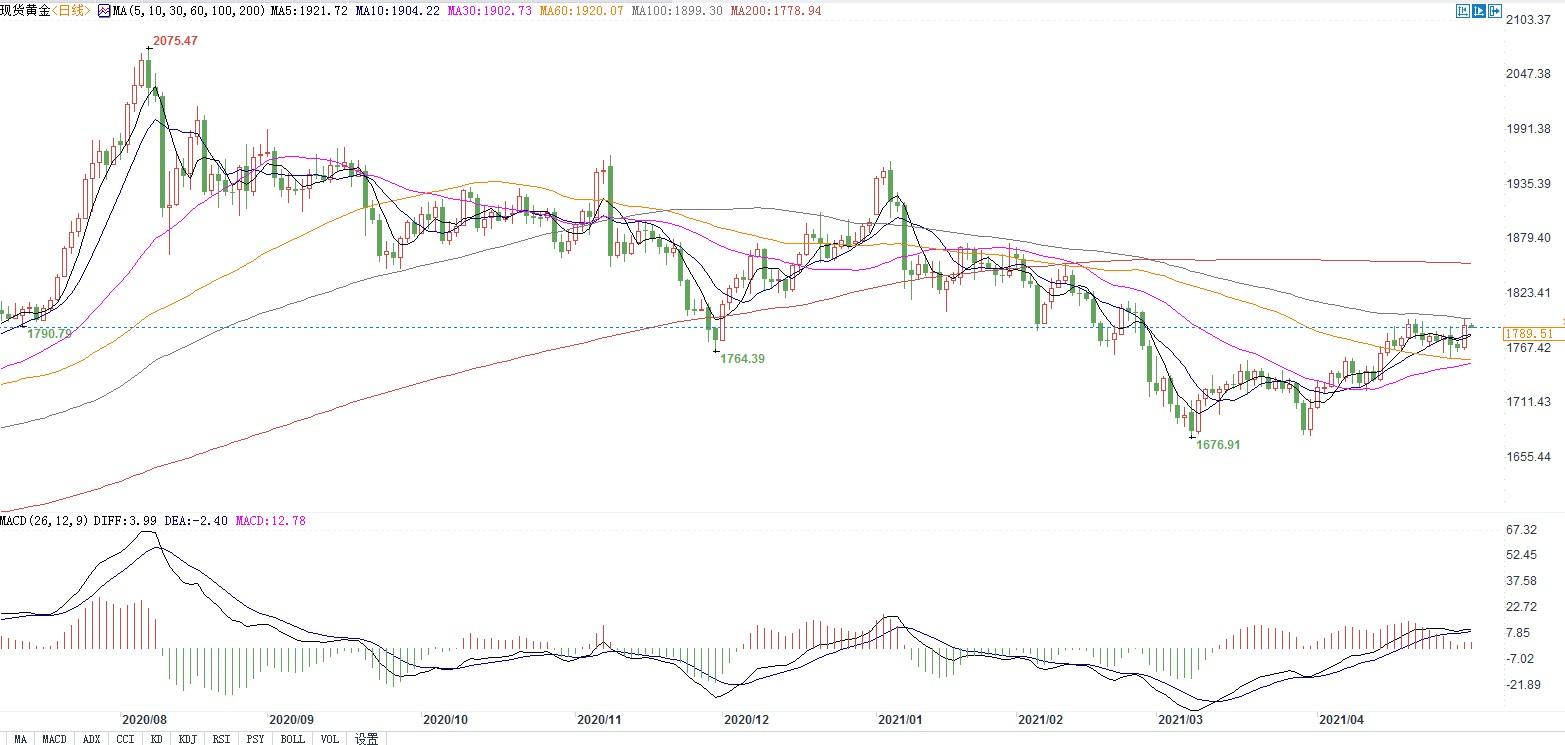1565x745 pixels.
Task: Click the 2020/10 date label on time axis
Action: (446, 719)
